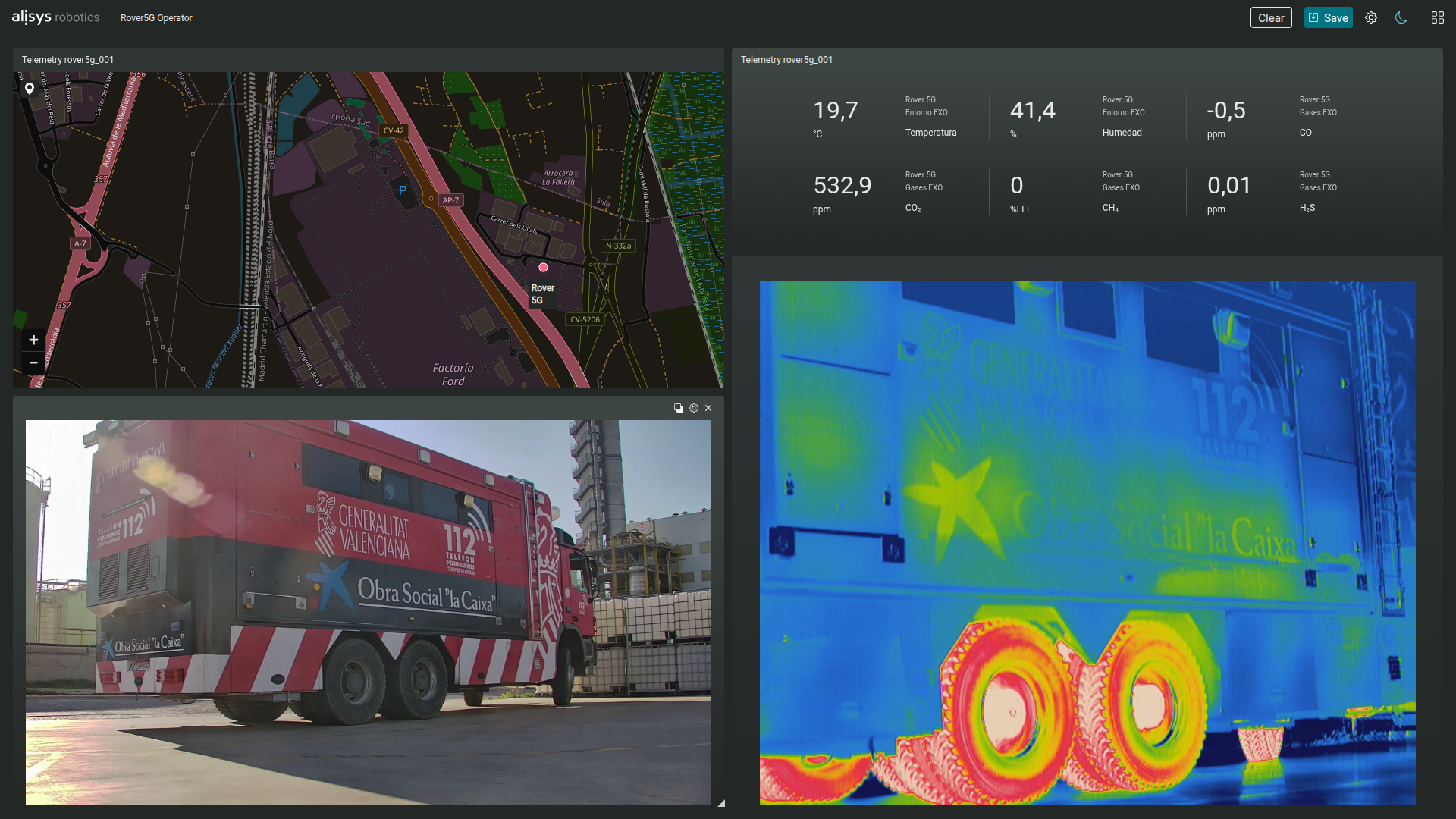Click the map location pin icon
1456x819 pixels.
pos(30,89)
